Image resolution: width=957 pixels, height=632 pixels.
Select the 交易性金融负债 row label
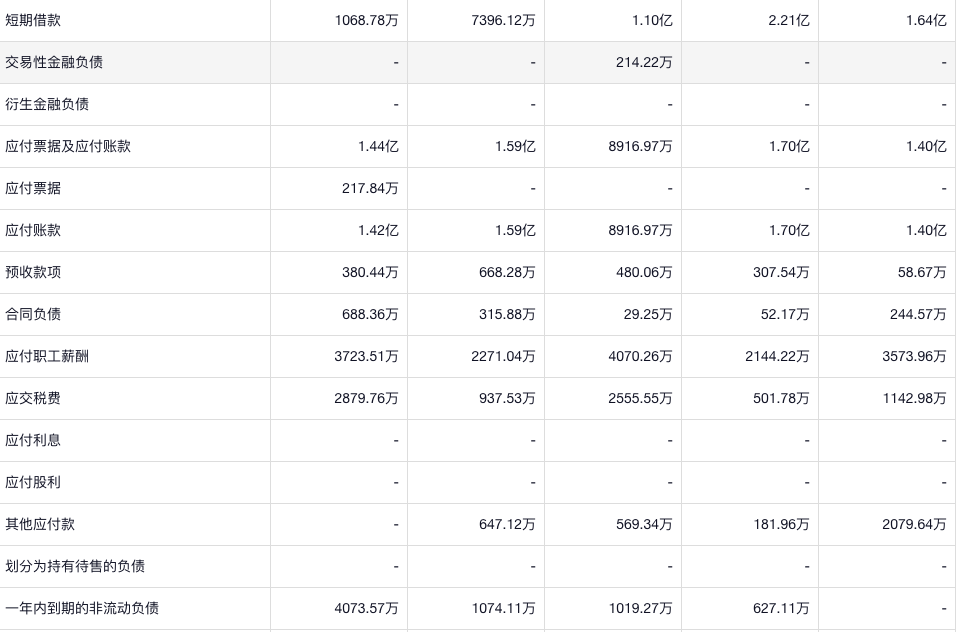coord(54,62)
